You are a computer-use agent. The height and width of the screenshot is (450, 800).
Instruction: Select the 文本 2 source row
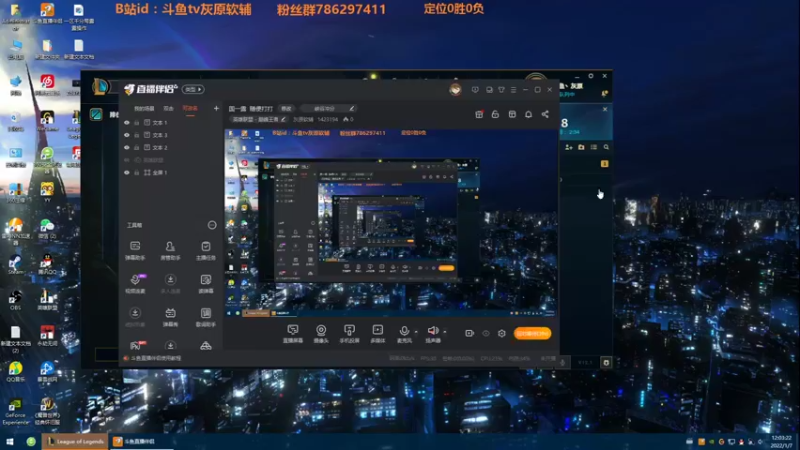coord(171,147)
